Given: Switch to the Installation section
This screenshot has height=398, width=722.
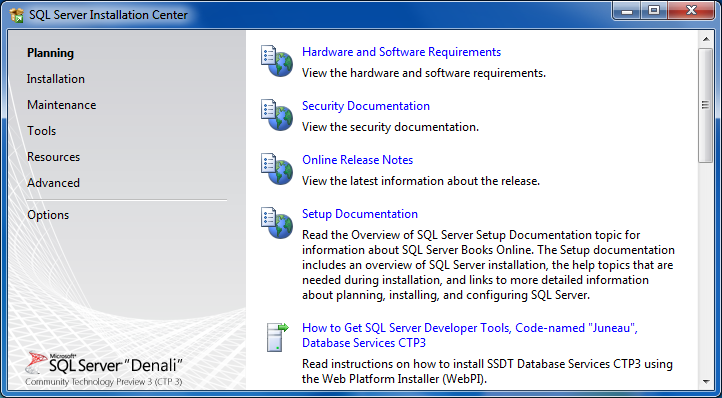Looking at the screenshot, I should click(x=56, y=79).
